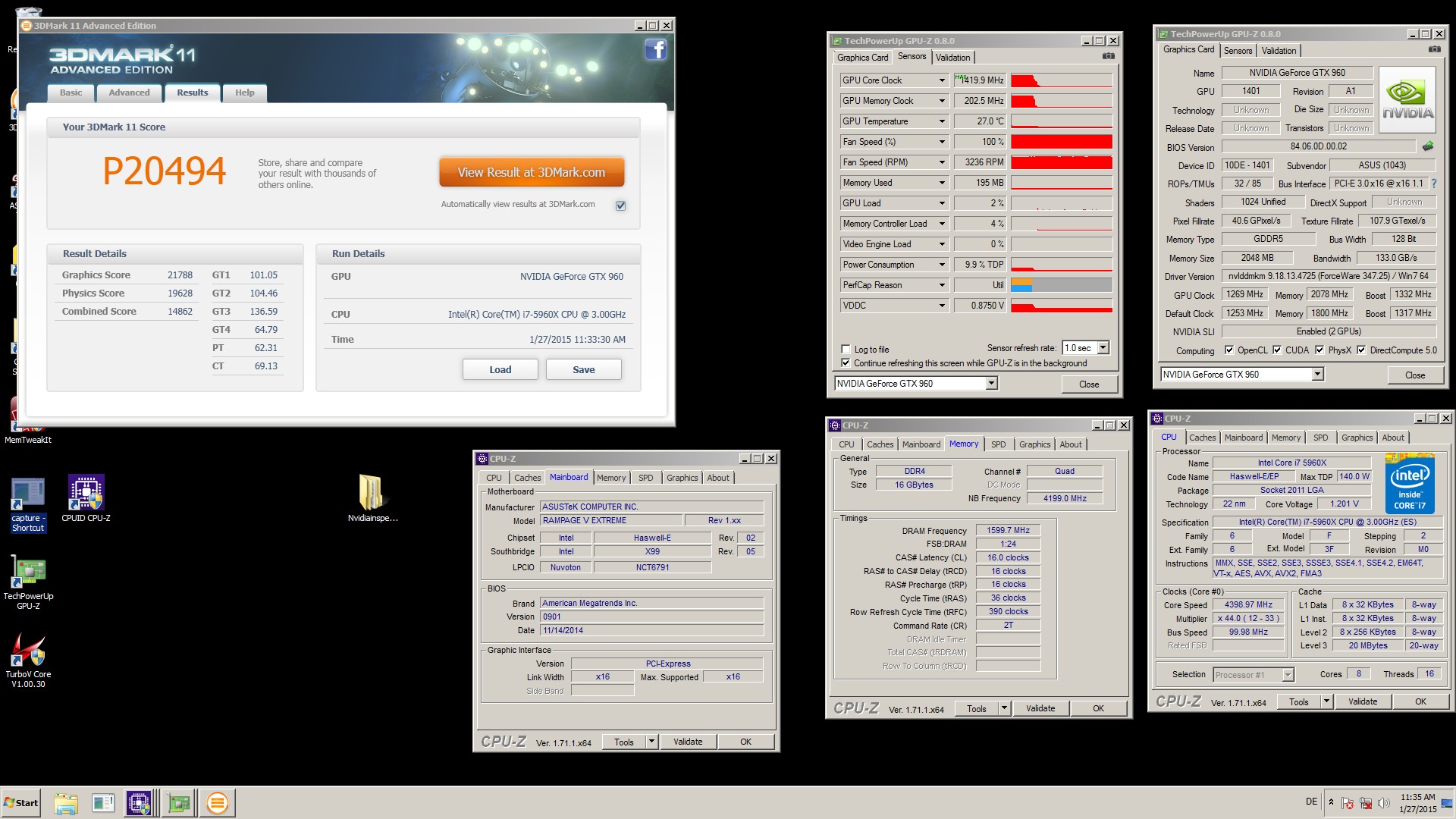Click the Save button in Run Details

click(583, 369)
